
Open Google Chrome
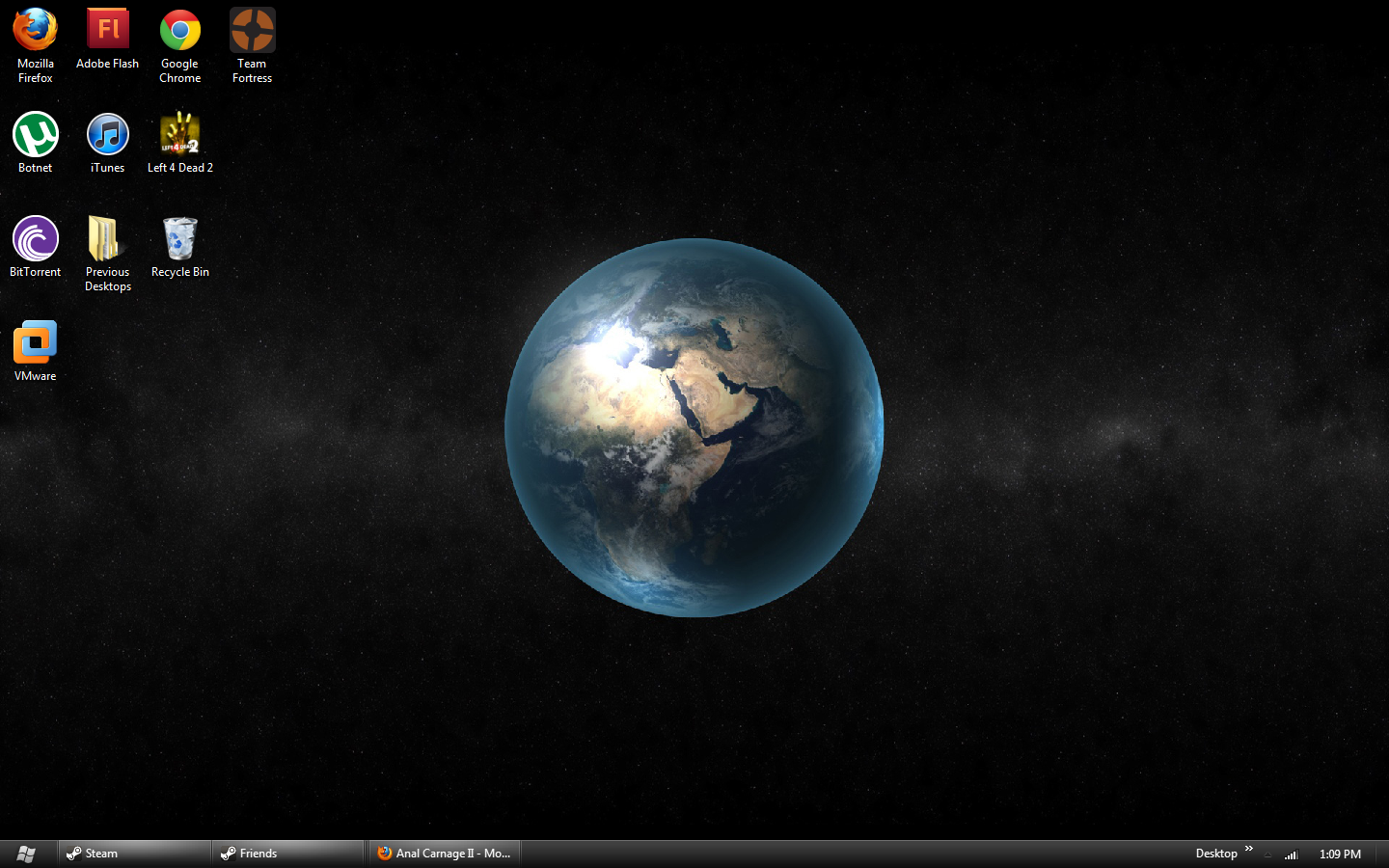click(x=179, y=29)
